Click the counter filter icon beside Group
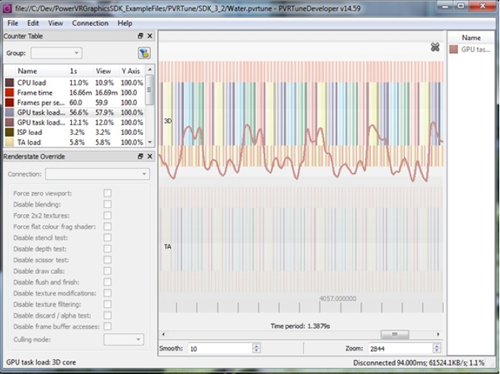This screenshot has width=500, height=374. (144, 53)
